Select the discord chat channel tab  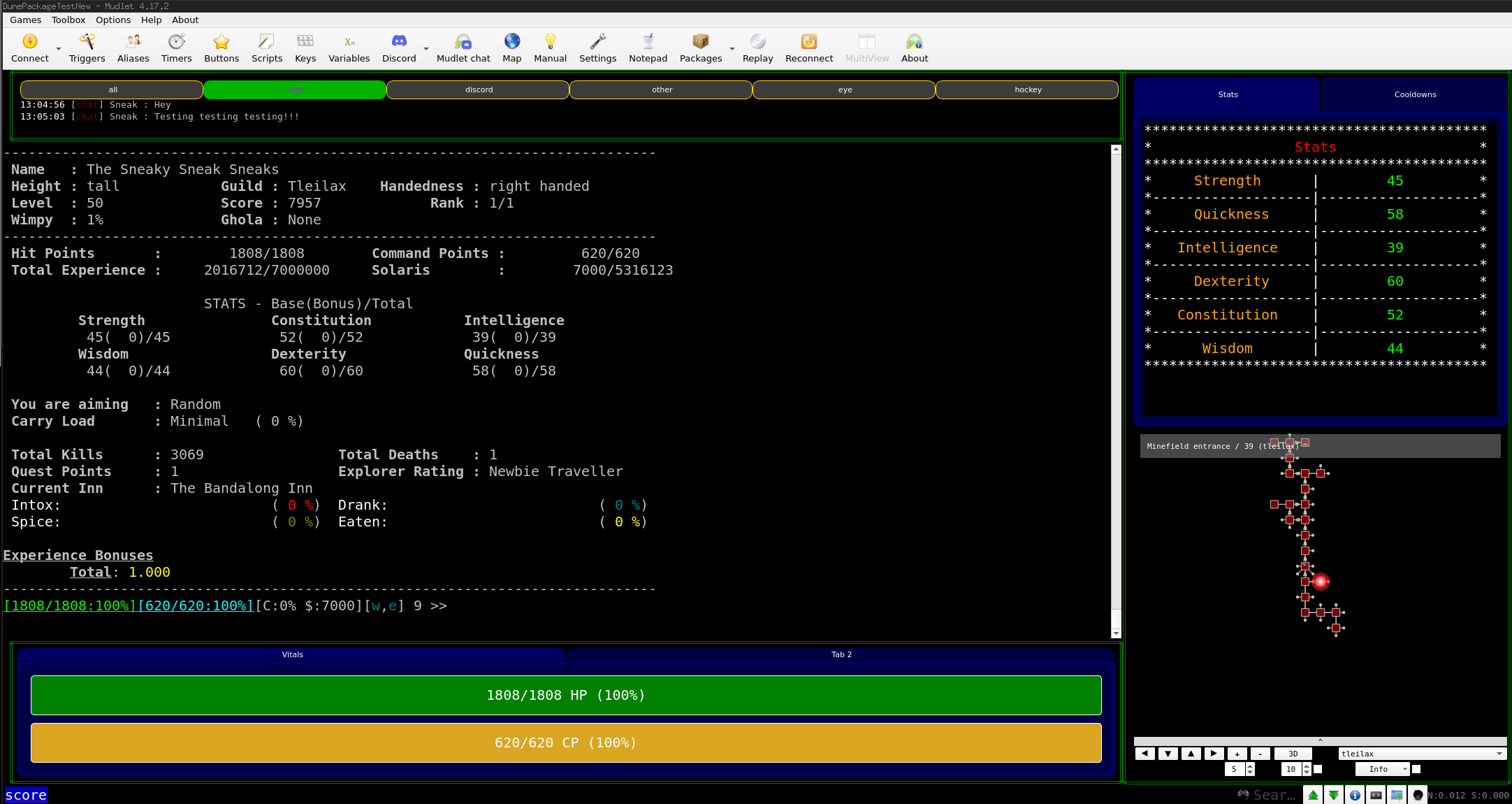[x=479, y=89]
